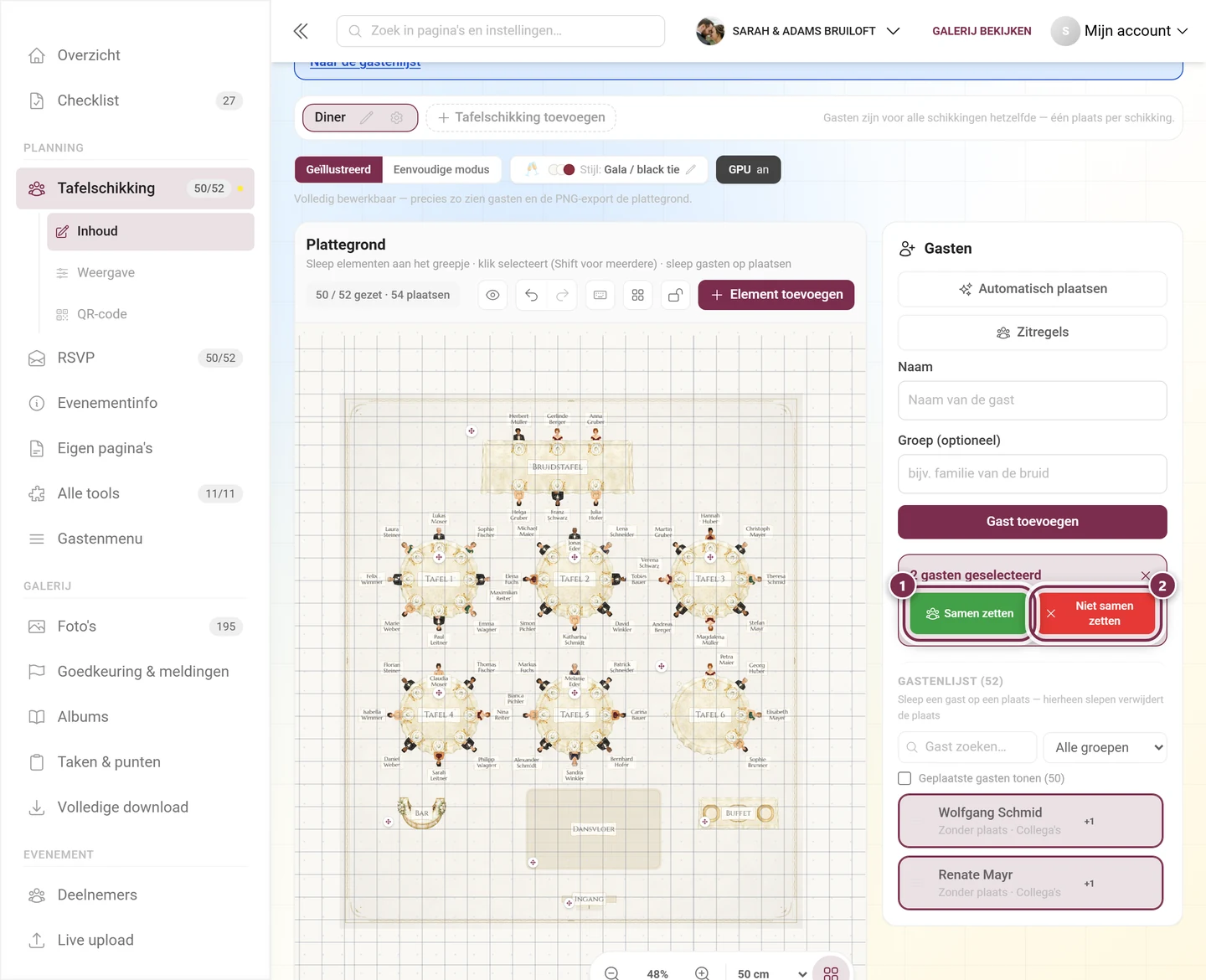Grab the move handle of the Buffet element
The width and height of the screenshot is (1206, 980).
705,822
